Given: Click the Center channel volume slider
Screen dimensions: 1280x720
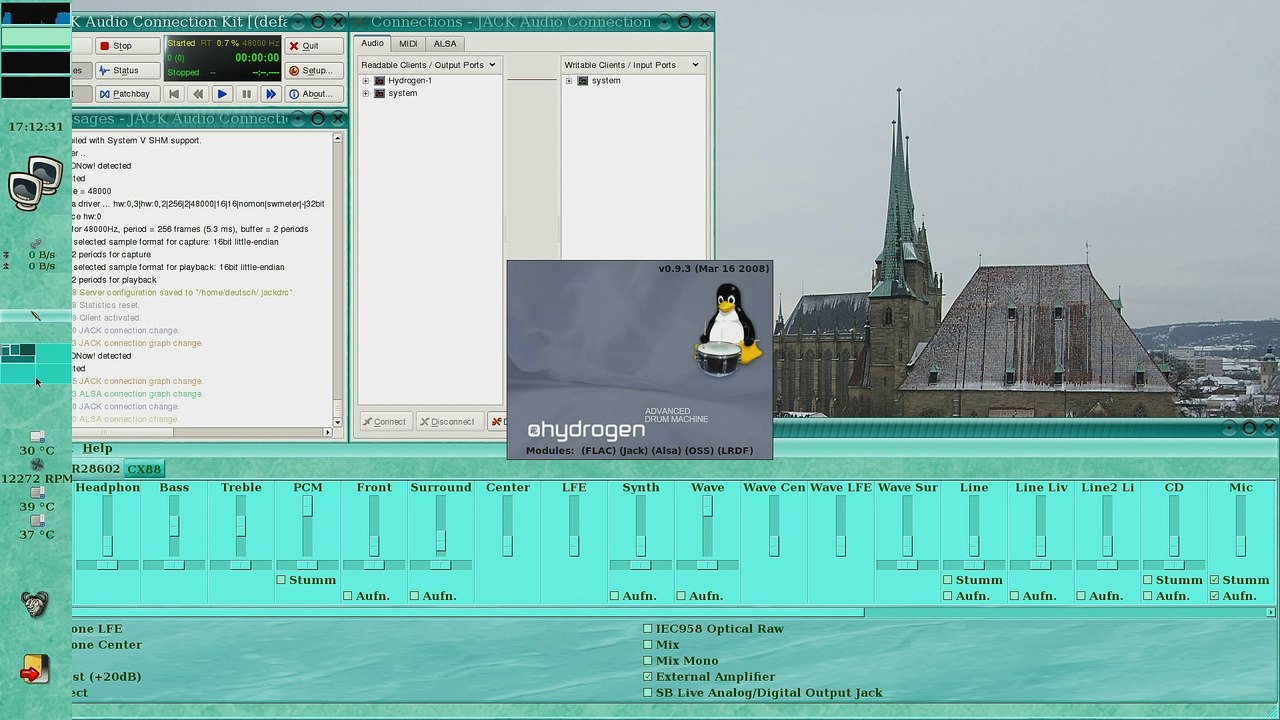Looking at the screenshot, I should click(x=507, y=526).
